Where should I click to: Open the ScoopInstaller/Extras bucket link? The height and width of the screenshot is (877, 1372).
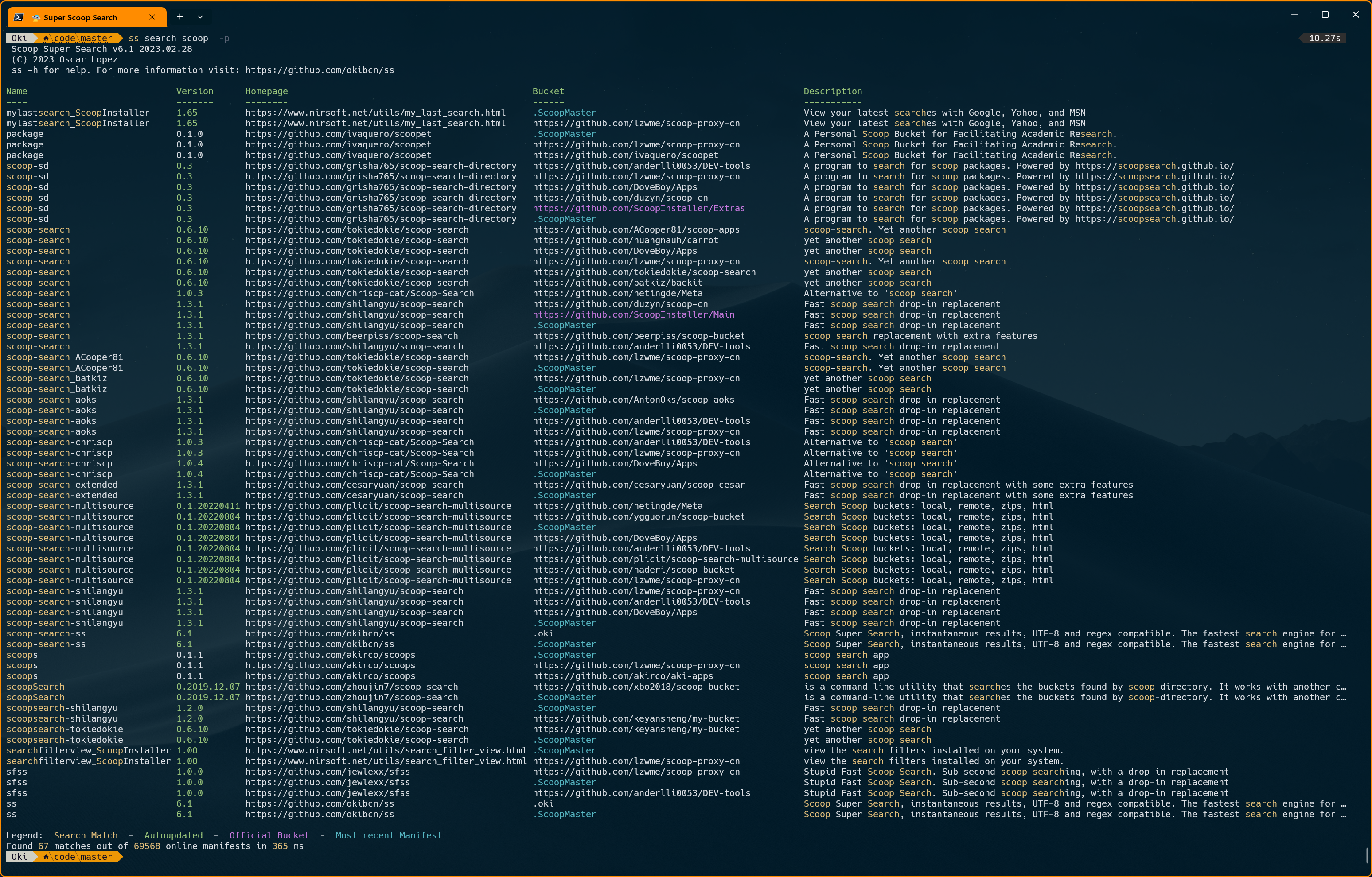[x=638, y=209]
